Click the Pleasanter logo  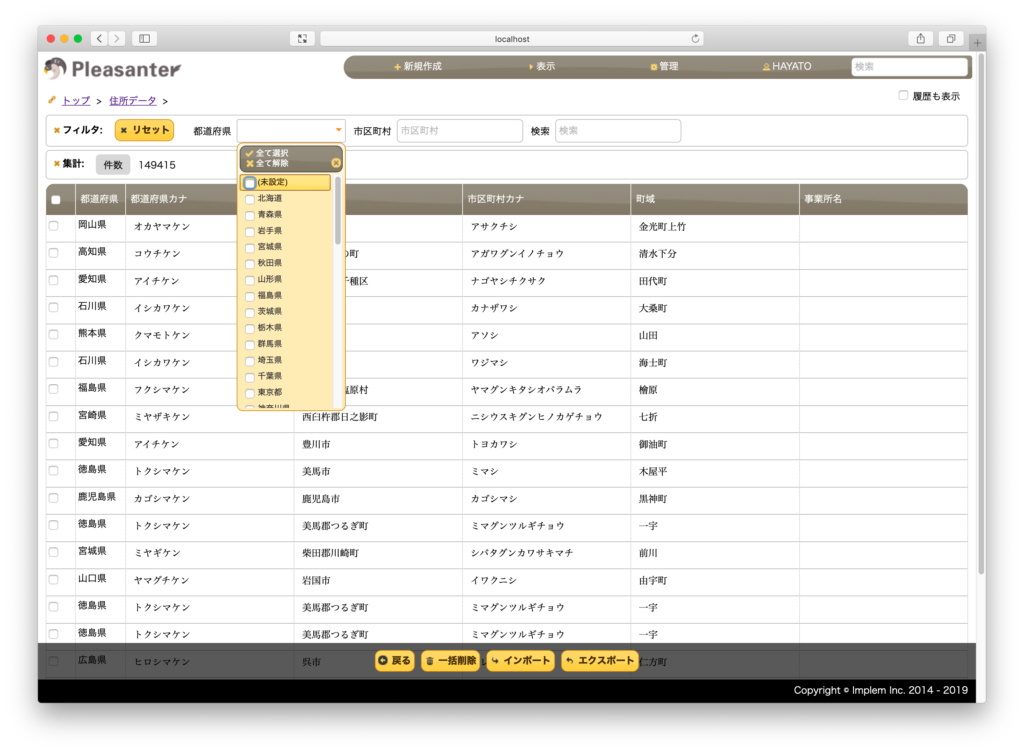[x=113, y=68]
